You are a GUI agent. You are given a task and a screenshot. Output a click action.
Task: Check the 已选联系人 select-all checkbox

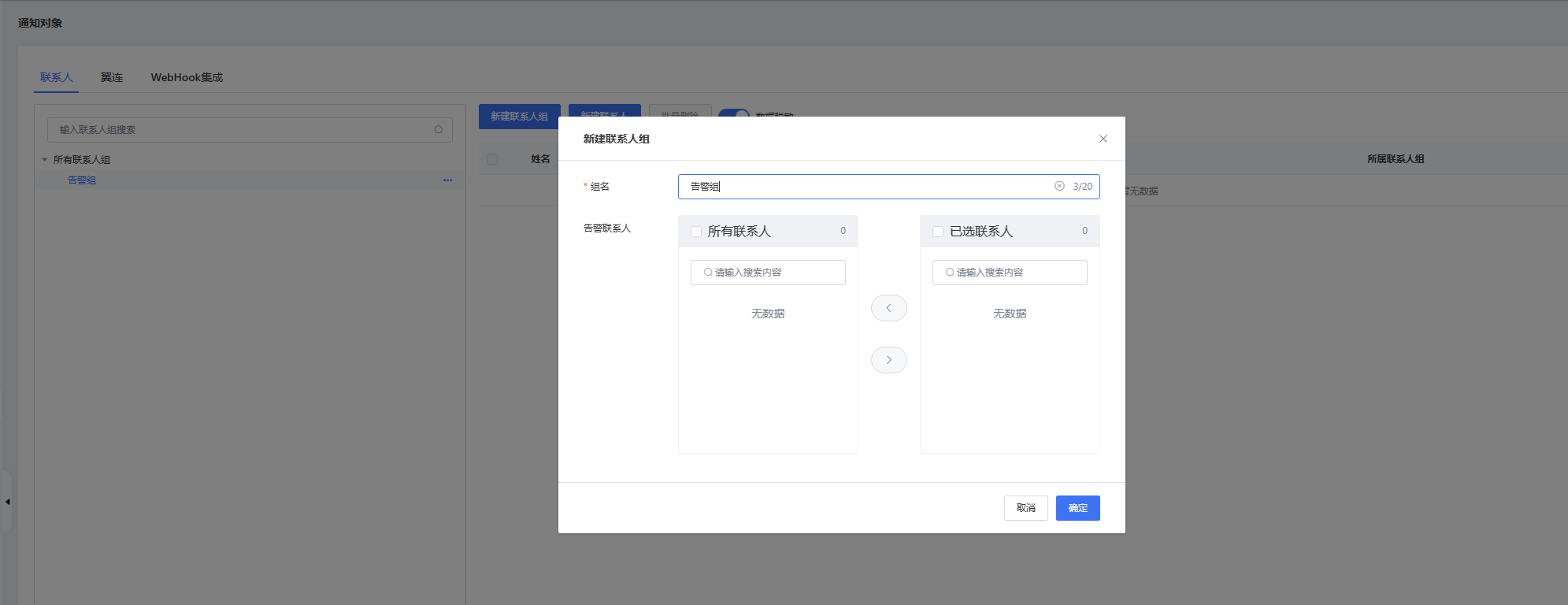click(x=938, y=232)
